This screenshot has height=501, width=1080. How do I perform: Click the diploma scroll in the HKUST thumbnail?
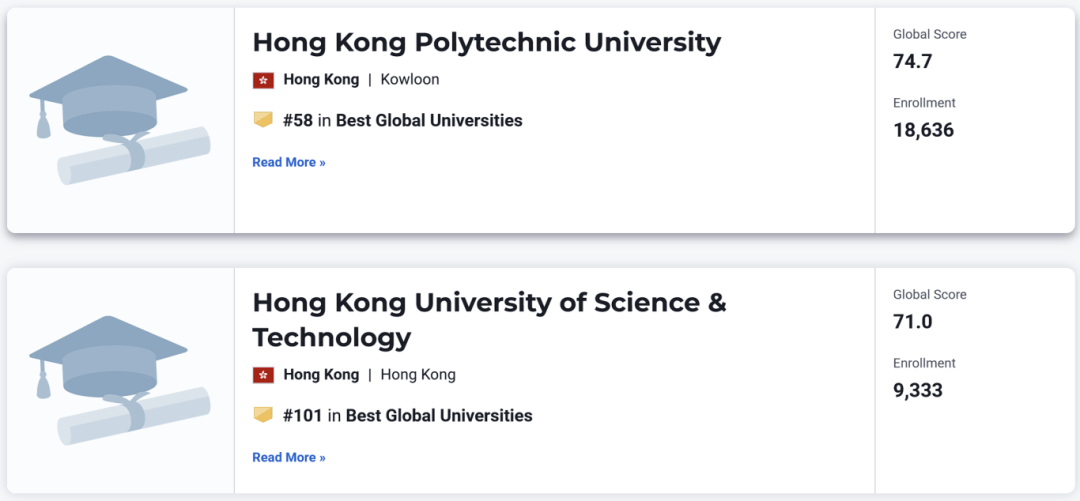pos(134,418)
